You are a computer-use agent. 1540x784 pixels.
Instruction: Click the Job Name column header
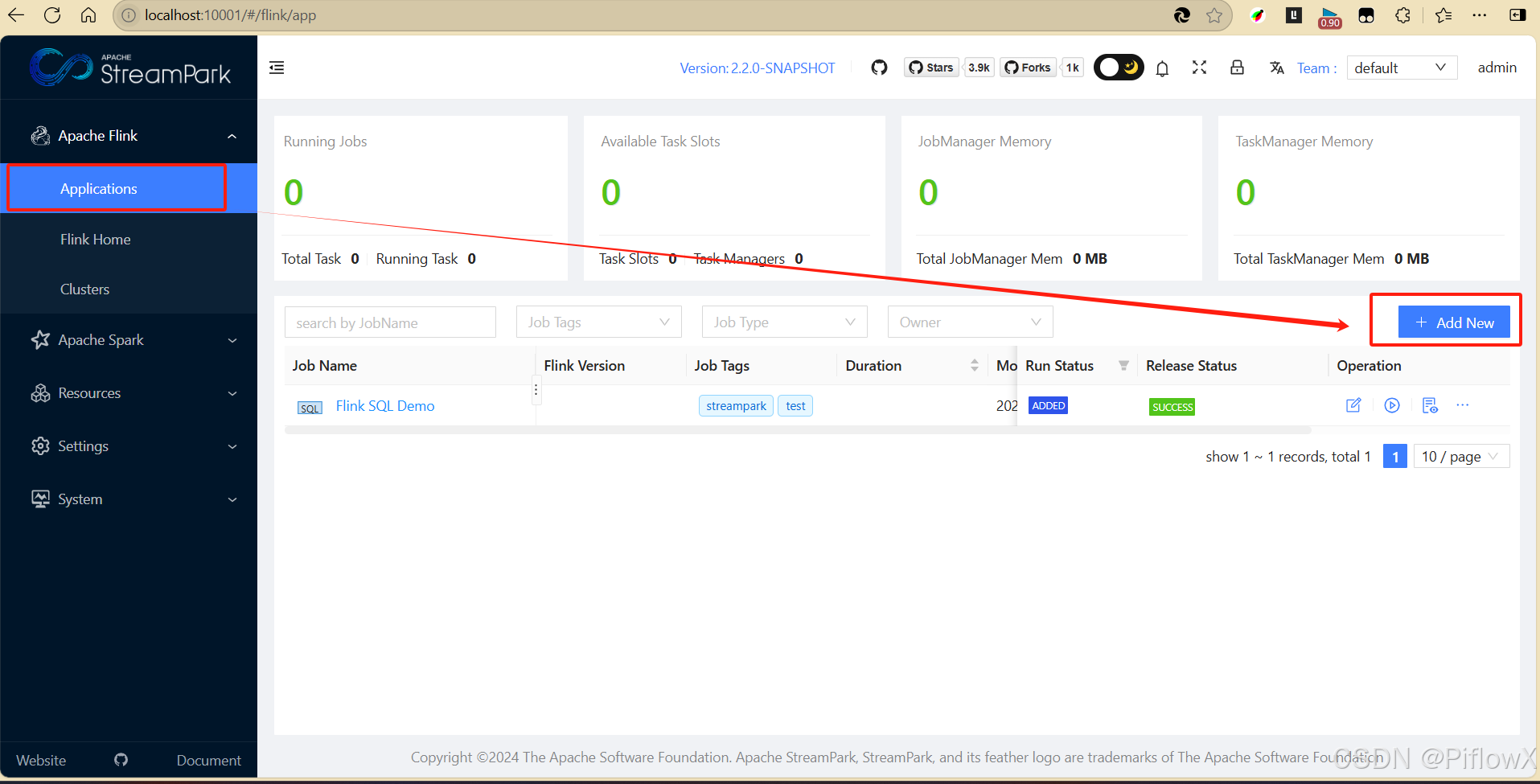(x=325, y=366)
